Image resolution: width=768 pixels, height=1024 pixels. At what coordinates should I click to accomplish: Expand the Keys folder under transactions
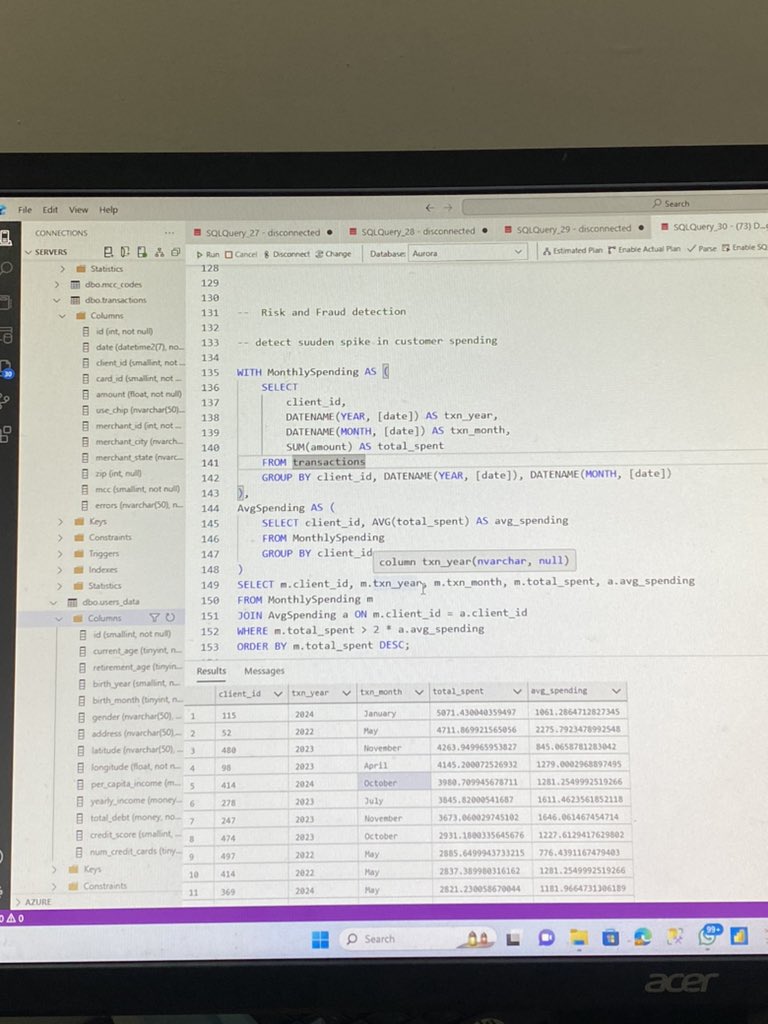point(60,522)
